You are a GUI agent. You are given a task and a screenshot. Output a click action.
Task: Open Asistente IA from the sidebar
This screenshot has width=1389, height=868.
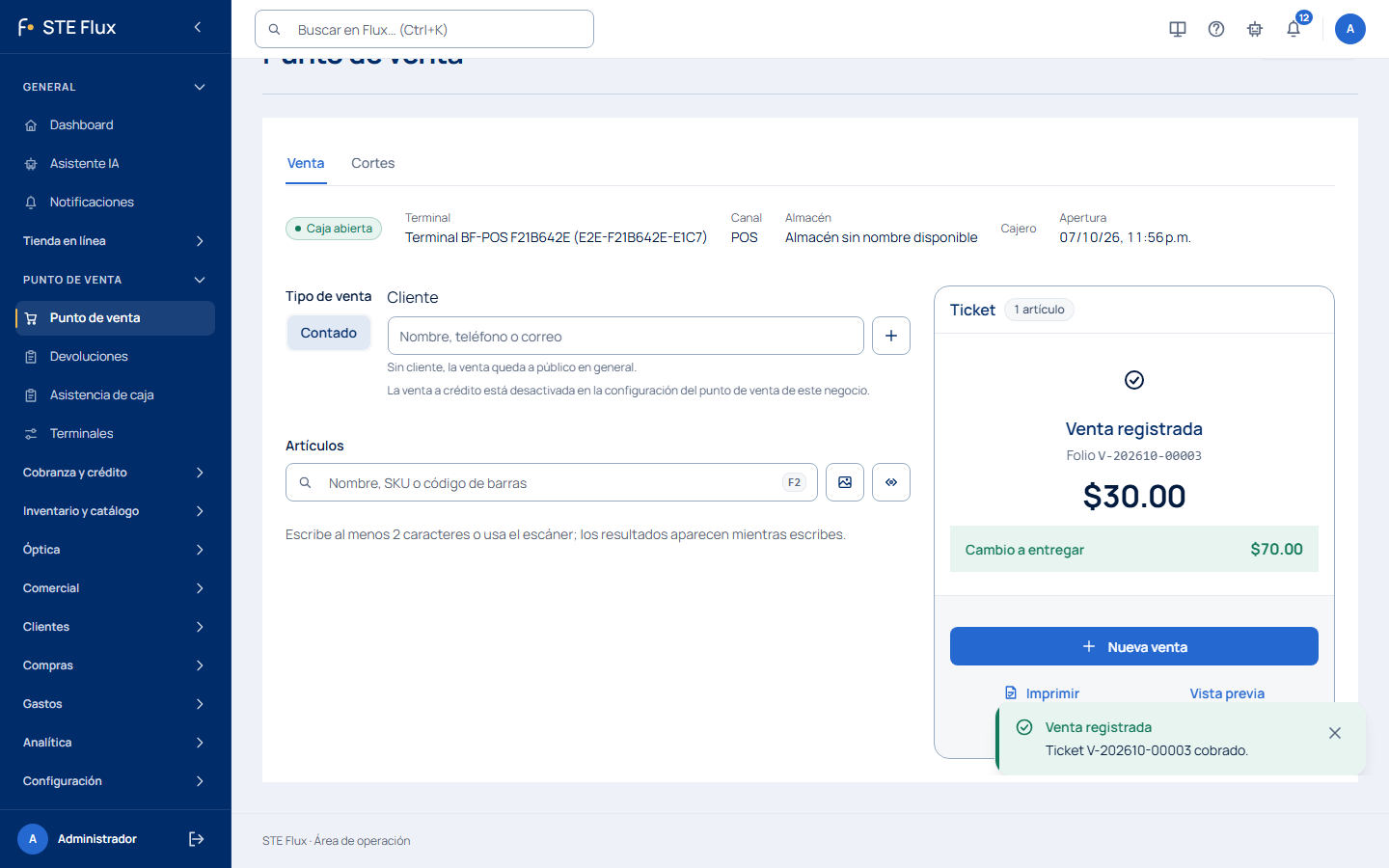116,164
